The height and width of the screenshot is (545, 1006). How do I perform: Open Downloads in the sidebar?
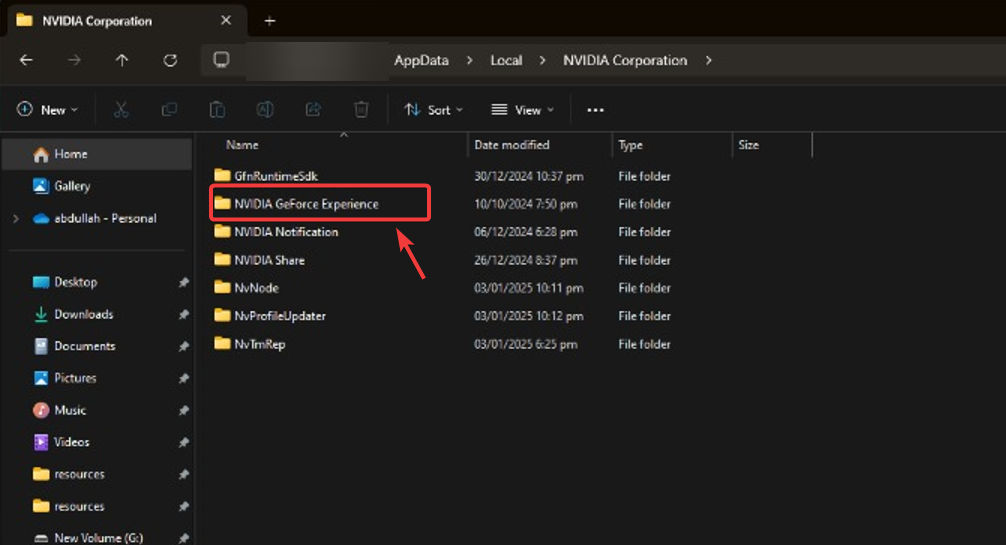point(83,314)
